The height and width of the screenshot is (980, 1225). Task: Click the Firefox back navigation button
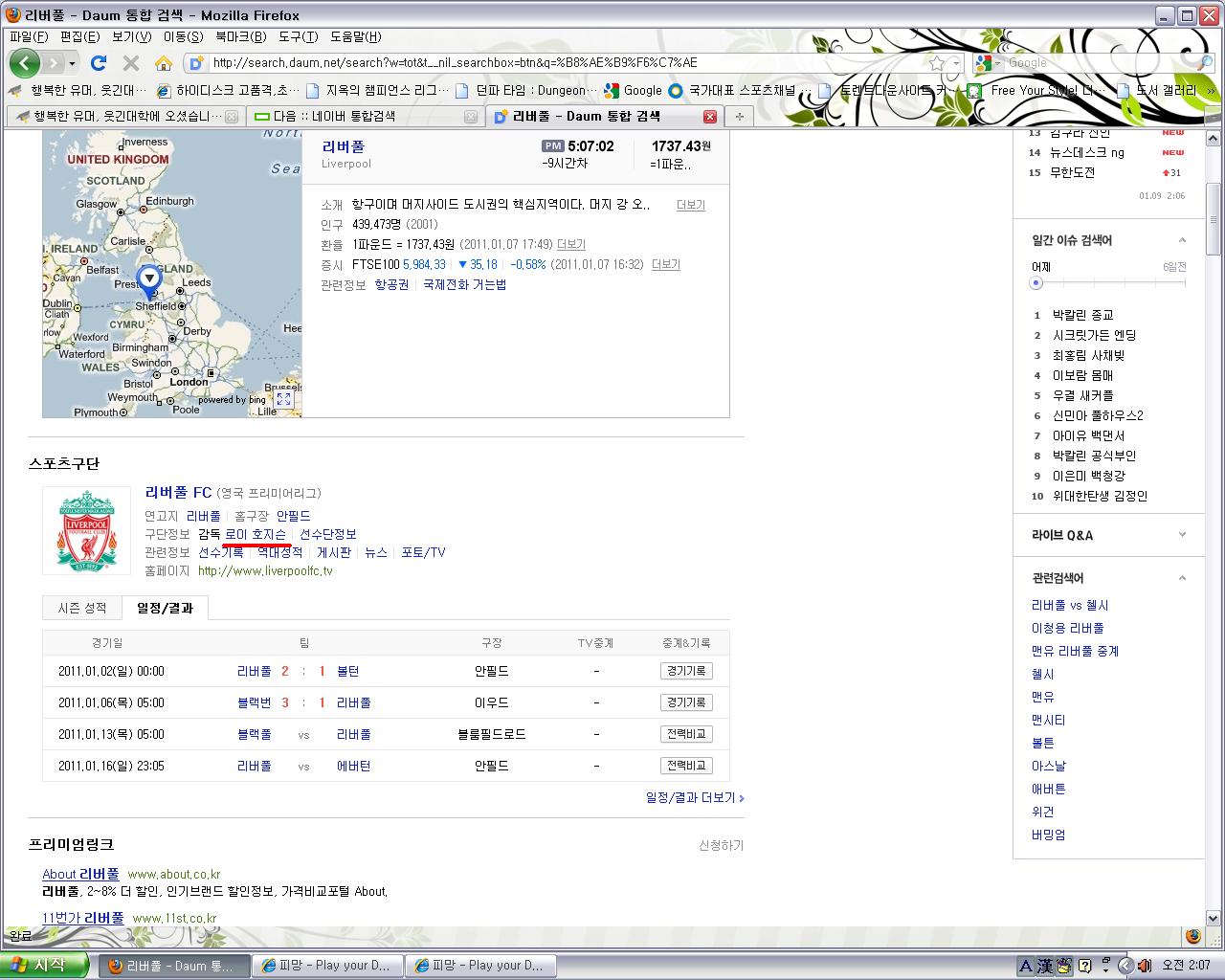tap(25, 63)
